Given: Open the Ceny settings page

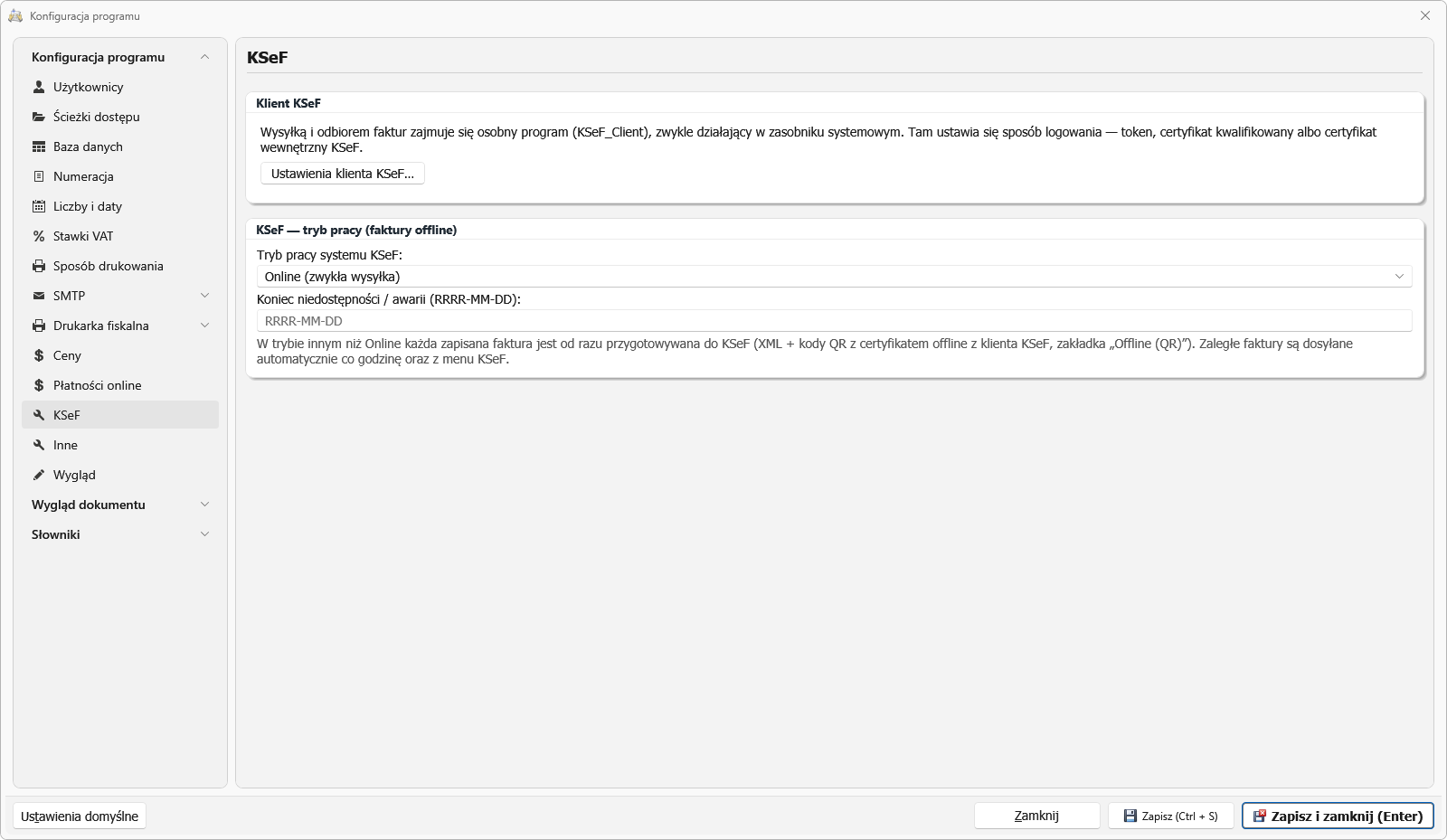Looking at the screenshot, I should click(120, 355).
